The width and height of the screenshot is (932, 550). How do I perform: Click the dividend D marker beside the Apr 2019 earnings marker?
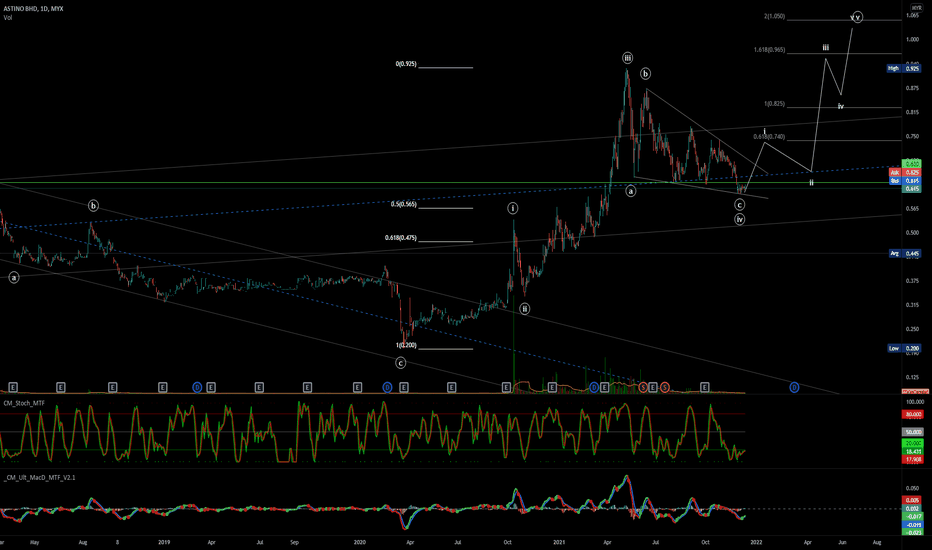197,387
